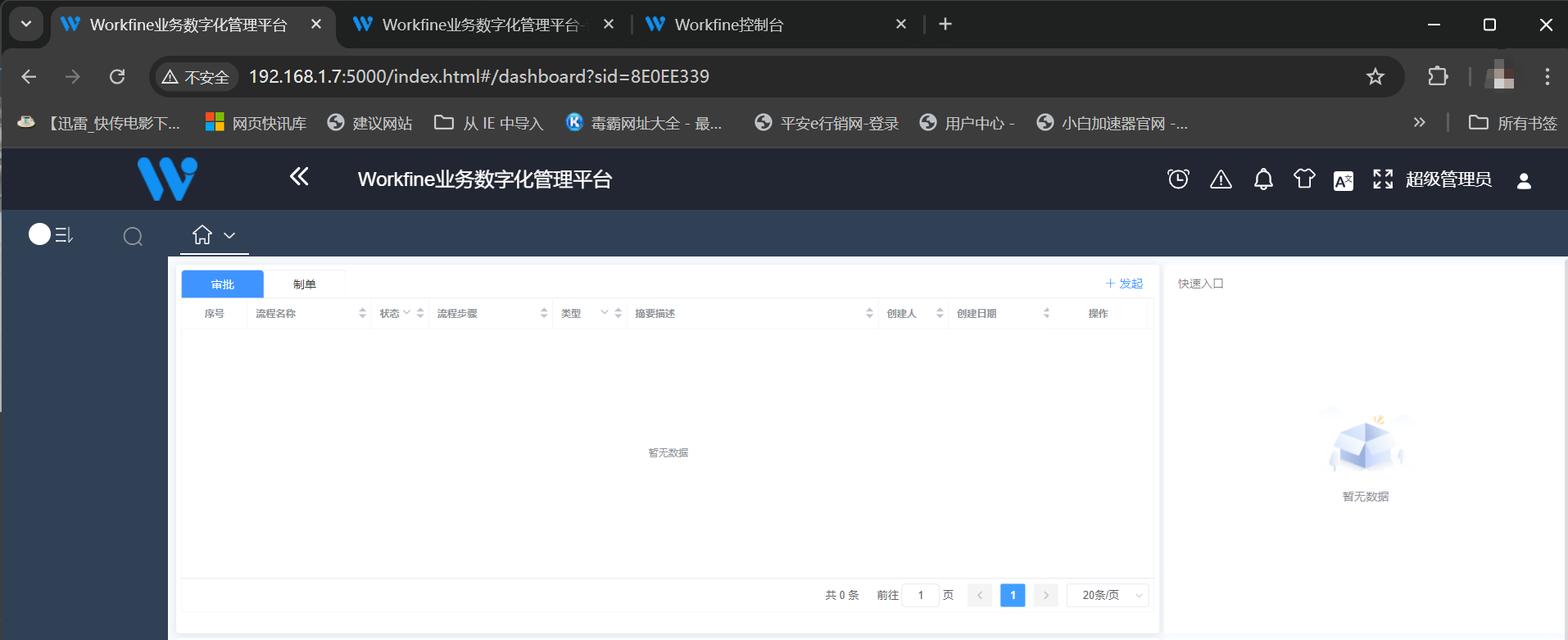Click the user avatar profile icon
The image size is (1568, 640).
coord(1524,181)
